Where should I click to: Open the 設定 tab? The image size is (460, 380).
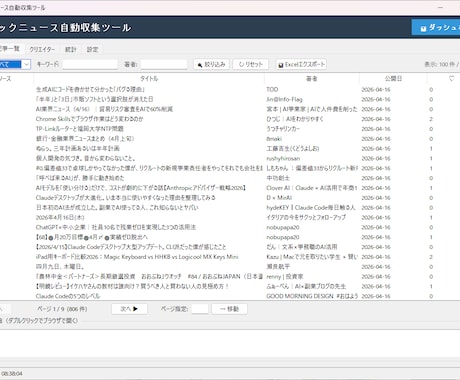click(x=92, y=49)
